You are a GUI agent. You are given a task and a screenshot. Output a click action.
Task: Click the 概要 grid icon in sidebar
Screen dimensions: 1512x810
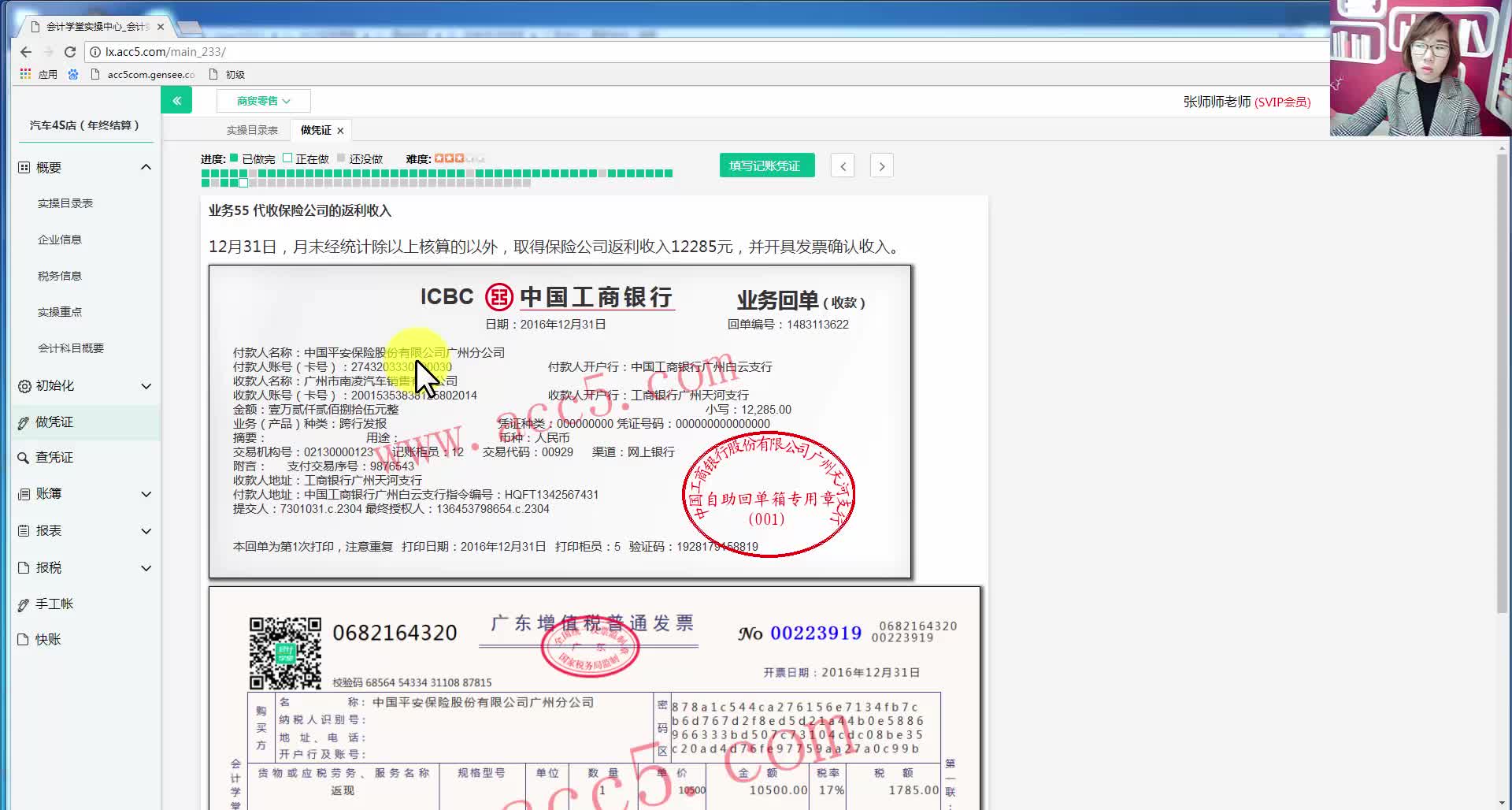coord(24,168)
